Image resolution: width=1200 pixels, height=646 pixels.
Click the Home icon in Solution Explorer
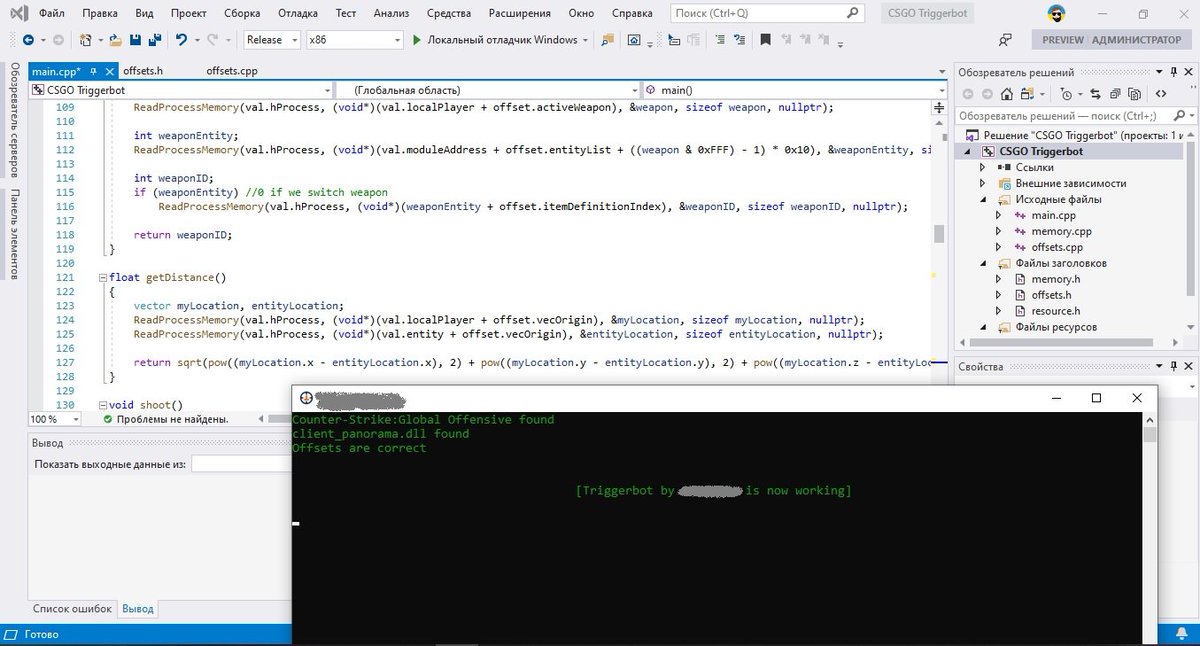pos(1006,94)
